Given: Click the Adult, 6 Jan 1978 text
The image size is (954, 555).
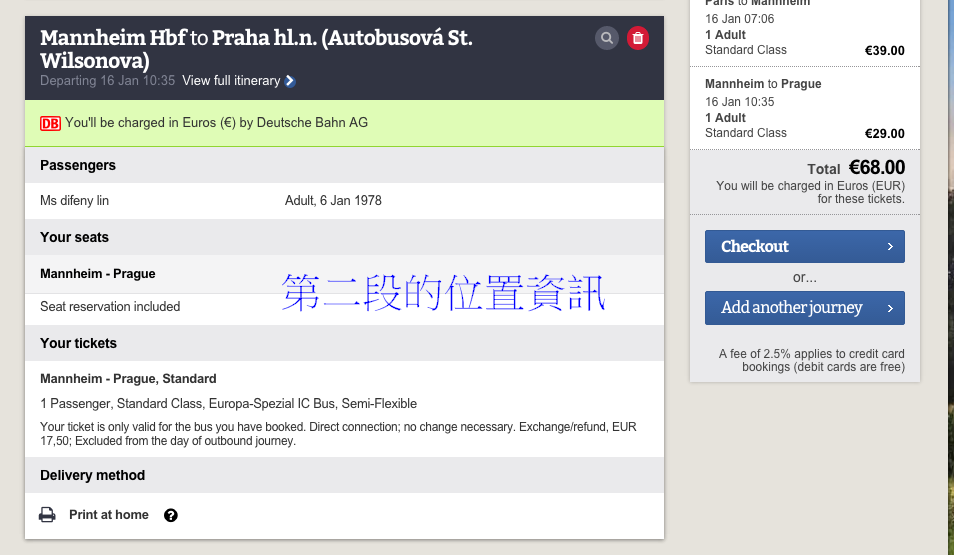Looking at the screenshot, I should click(333, 201).
